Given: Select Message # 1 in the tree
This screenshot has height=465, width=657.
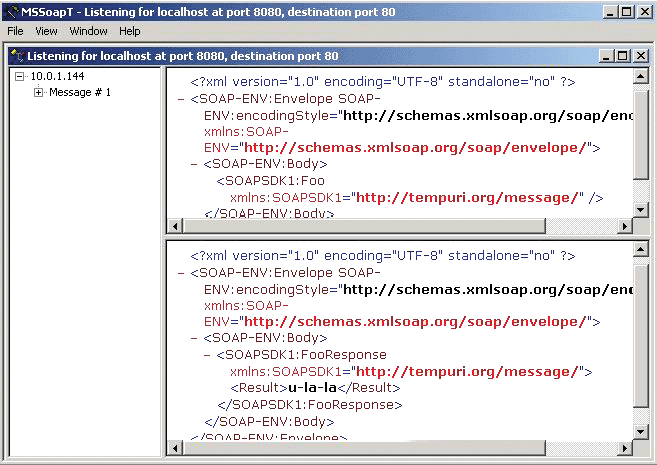Looking at the screenshot, I should [x=79, y=93].
